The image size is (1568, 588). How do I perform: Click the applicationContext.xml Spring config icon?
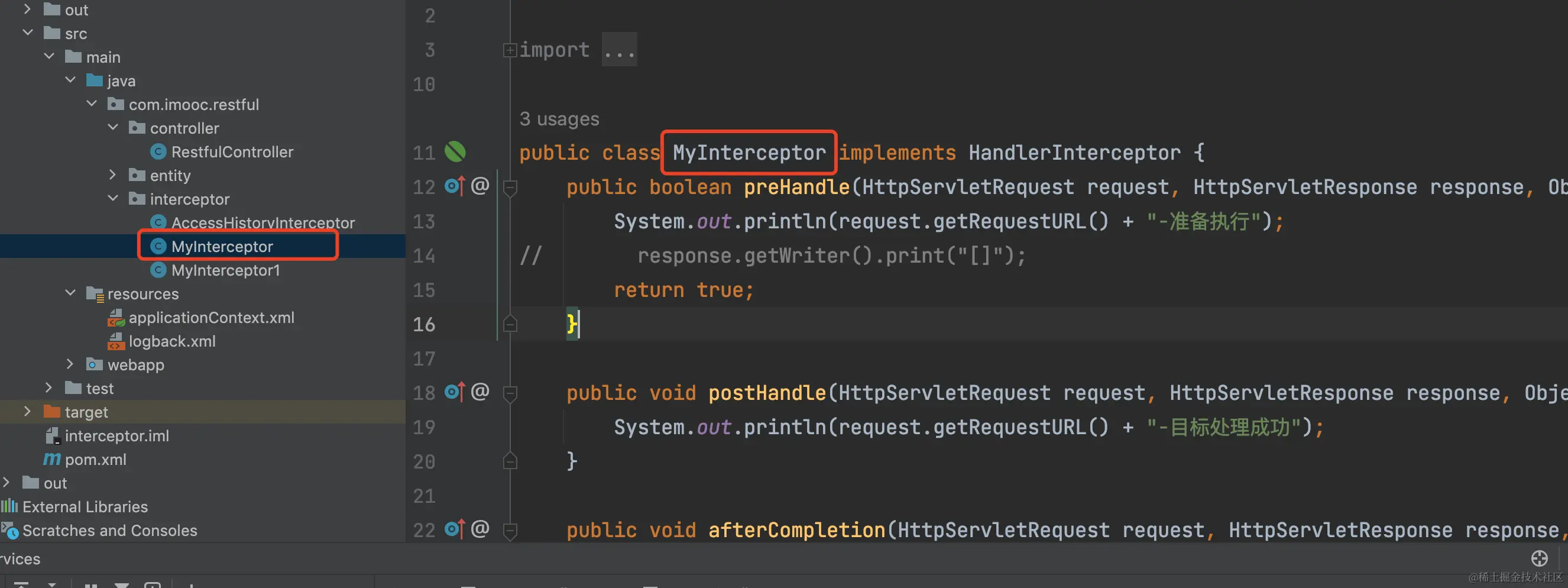click(x=116, y=317)
